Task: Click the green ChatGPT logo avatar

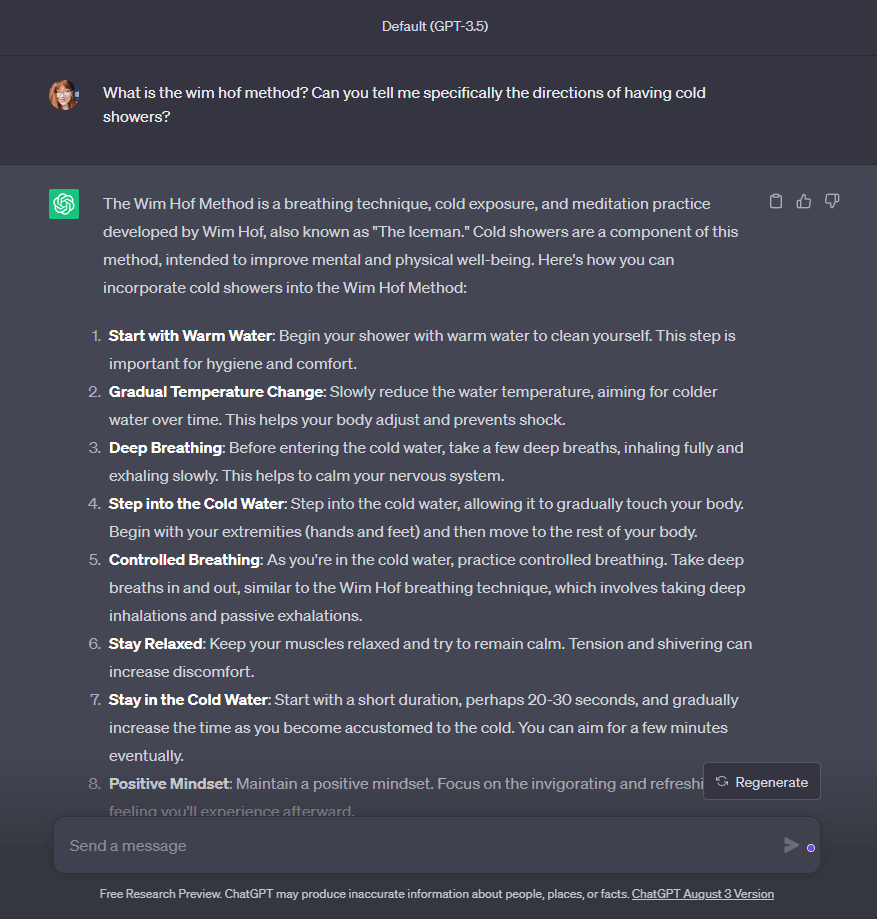Action: pos(64,204)
